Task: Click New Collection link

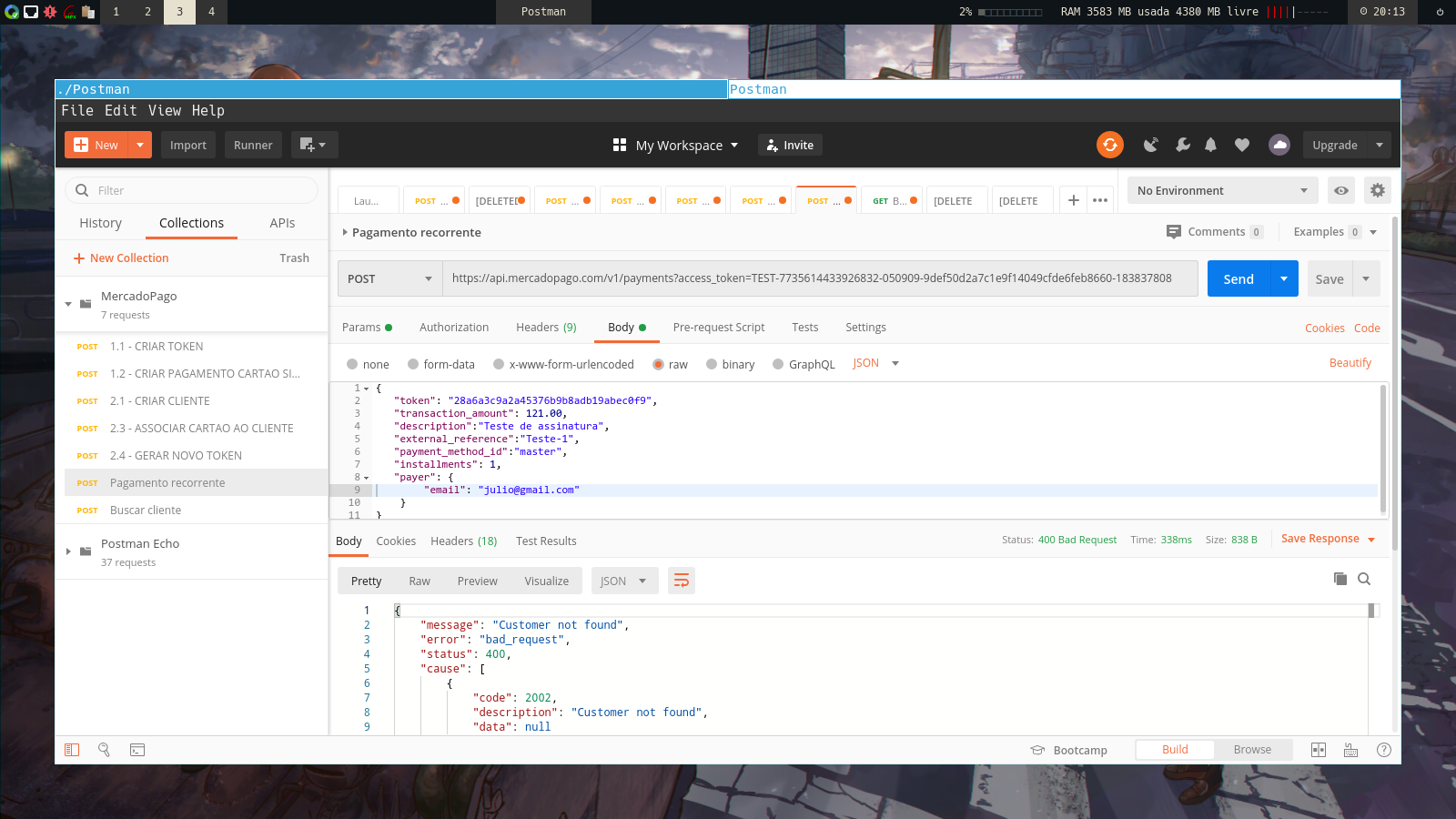Action: (x=121, y=258)
